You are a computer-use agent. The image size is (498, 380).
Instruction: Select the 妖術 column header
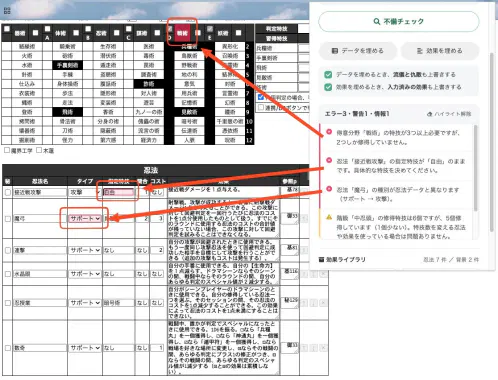[x=223, y=33]
